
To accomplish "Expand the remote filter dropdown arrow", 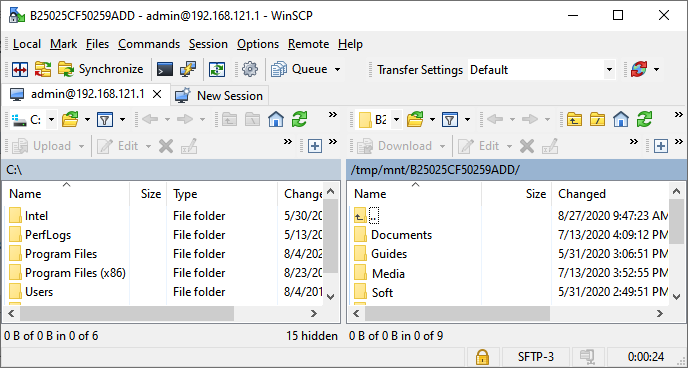I will pyautogui.click(x=467, y=119).
